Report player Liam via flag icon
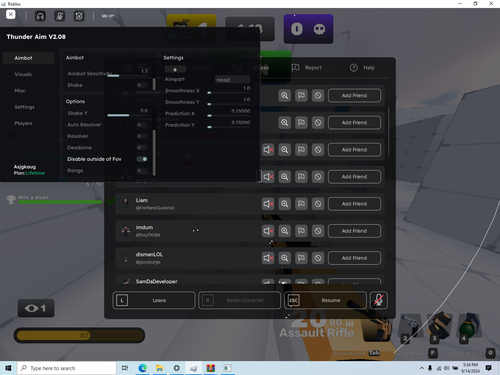The height and width of the screenshot is (375, 500). point(301,204)
